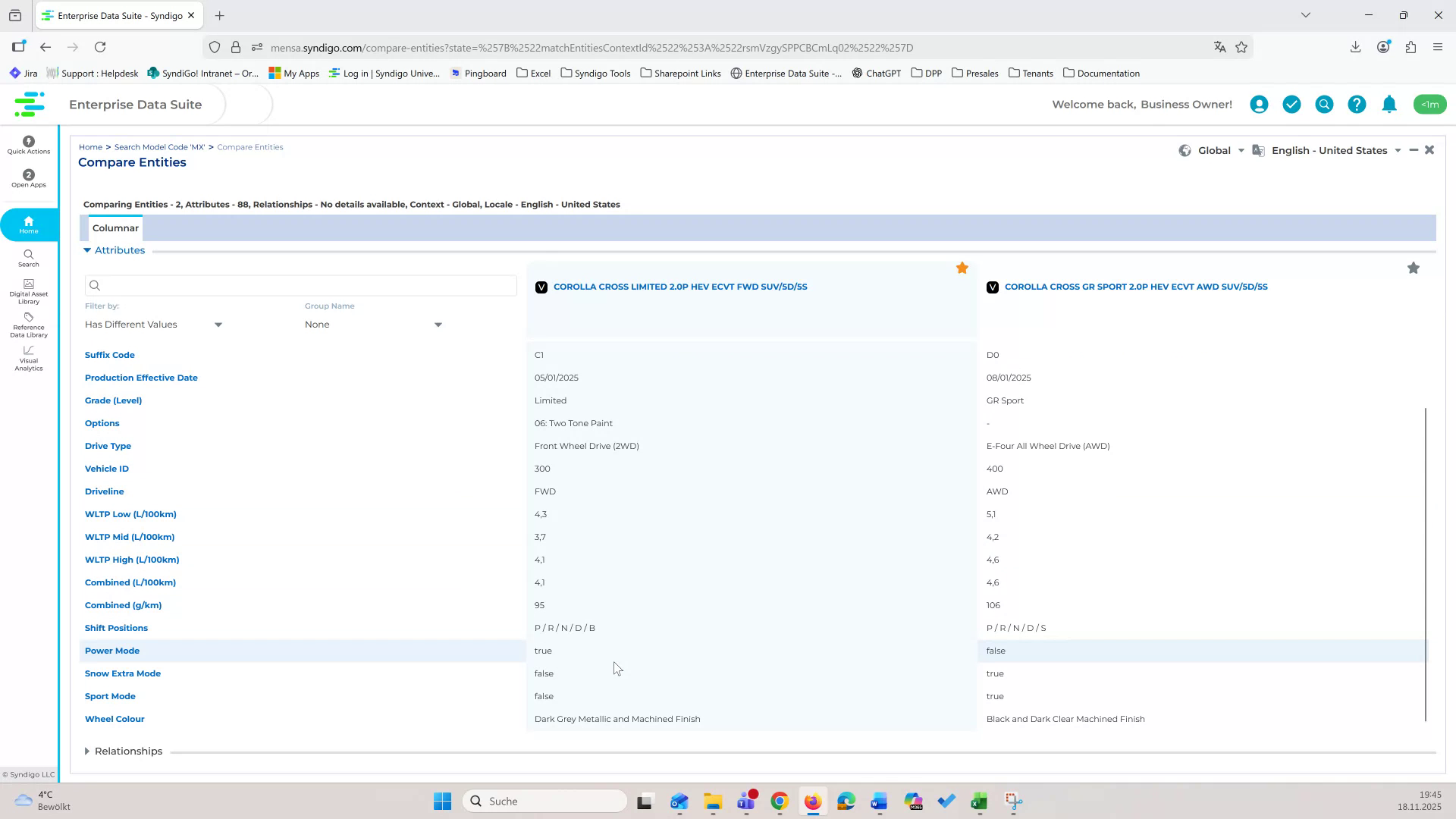Select the checkmark icon in the header
The width and height of the screenshot is (1456, 819).
click(x=1291, y=104)
